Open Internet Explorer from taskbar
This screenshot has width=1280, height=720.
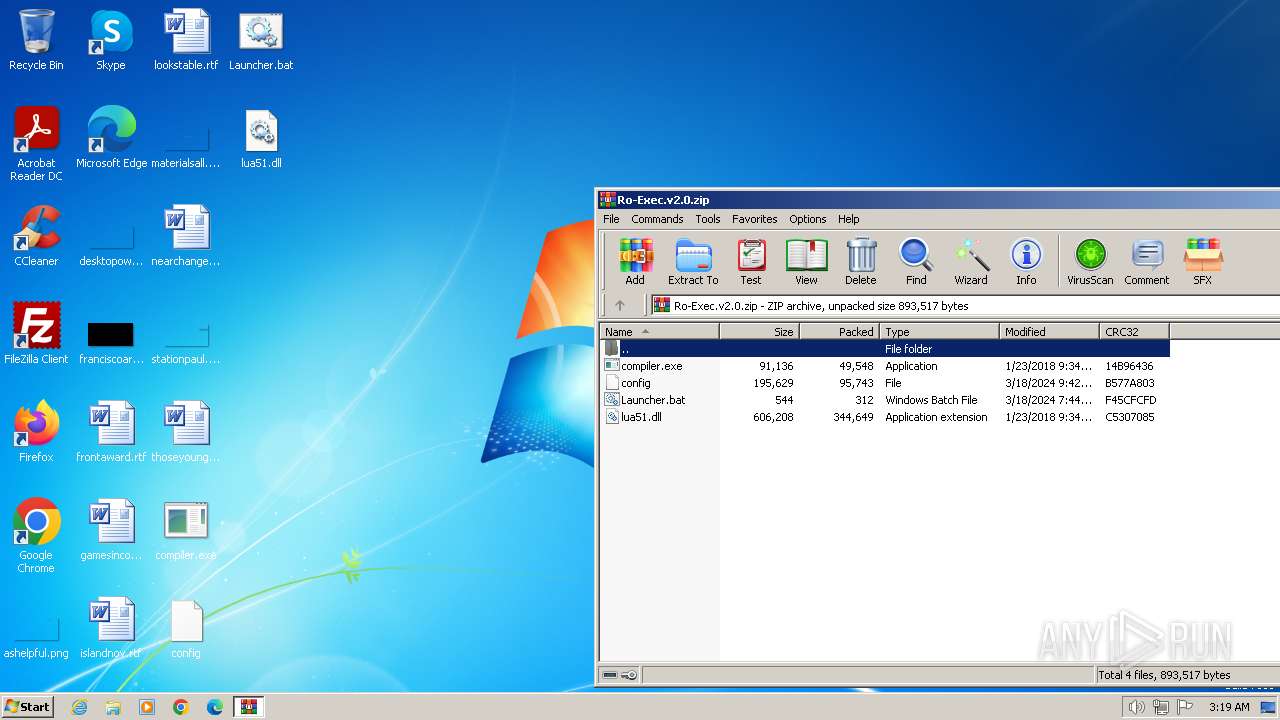coord(80,707)
